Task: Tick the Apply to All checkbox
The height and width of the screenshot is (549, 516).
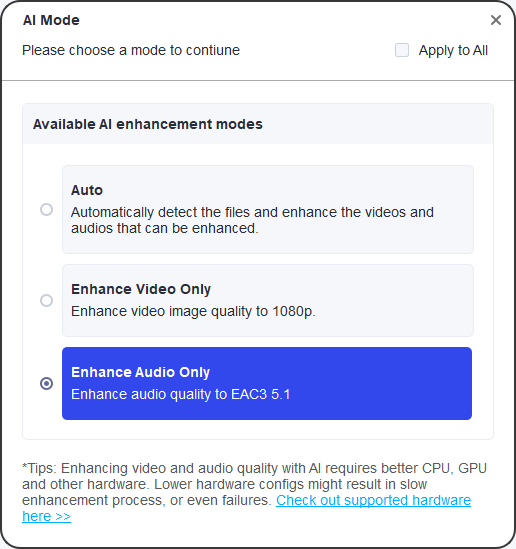Action: [402, 50]
